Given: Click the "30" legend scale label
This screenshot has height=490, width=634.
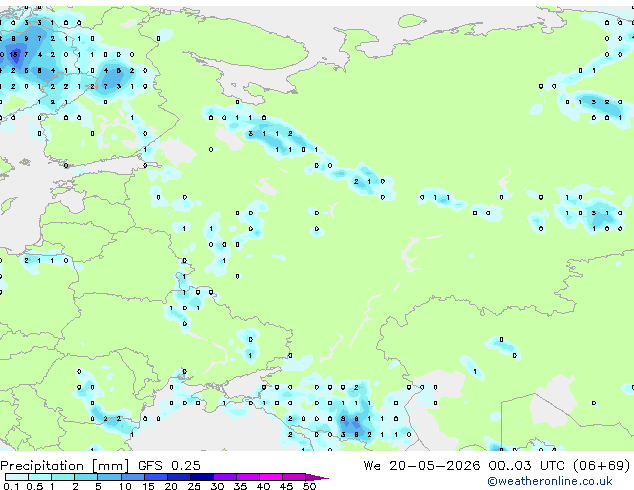Looking at the screenshot, I should [x=217, y=486].
